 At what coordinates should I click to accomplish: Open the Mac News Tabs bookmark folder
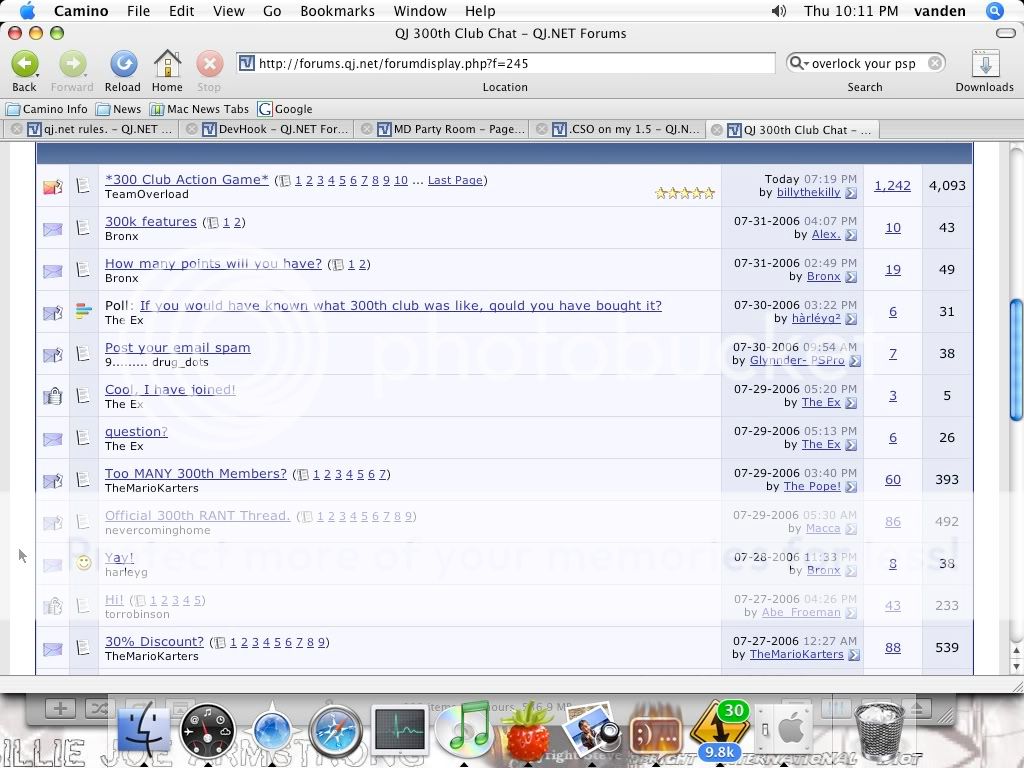click(200, 109)
